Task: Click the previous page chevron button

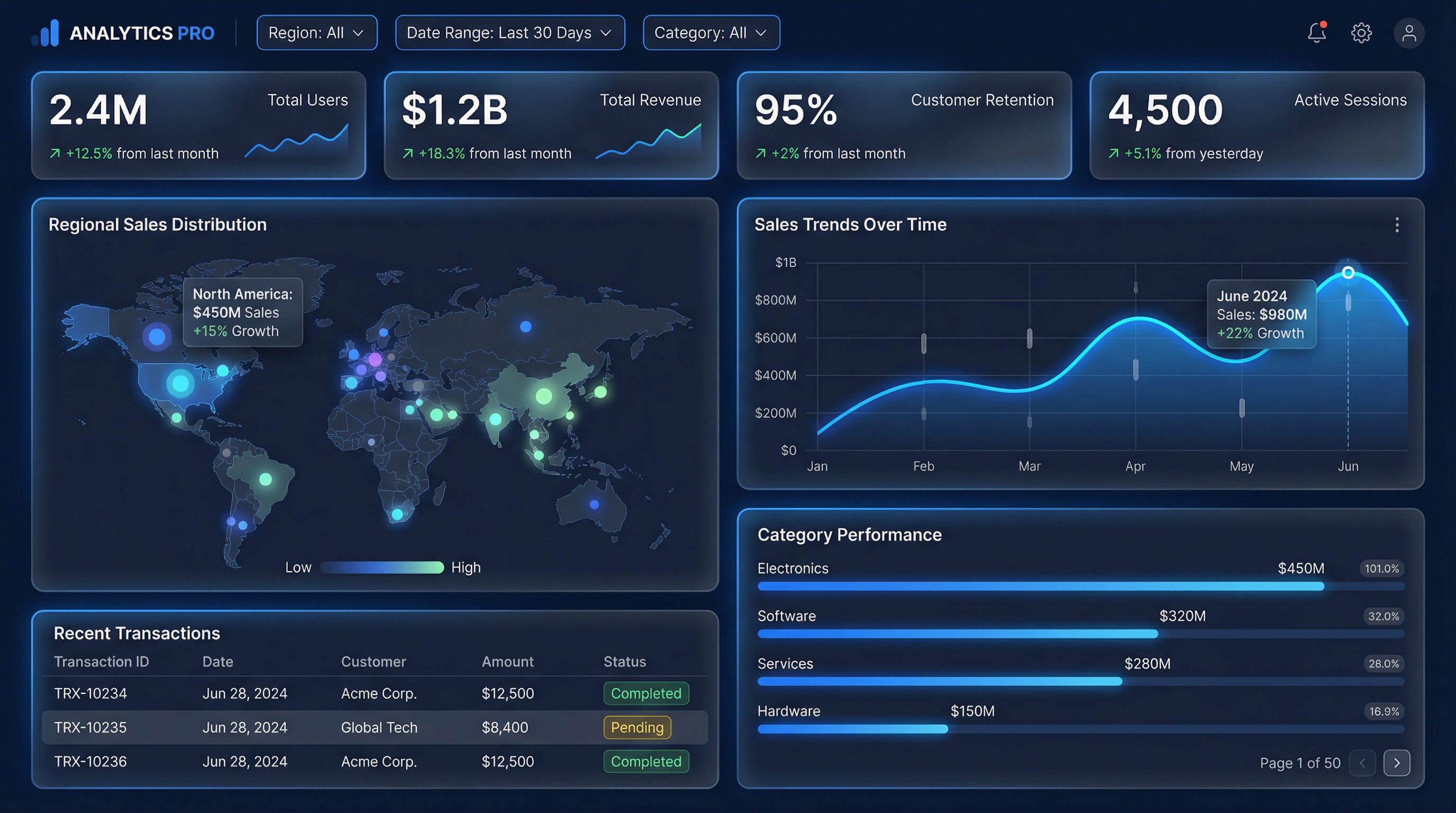Action: point(1363,763)
